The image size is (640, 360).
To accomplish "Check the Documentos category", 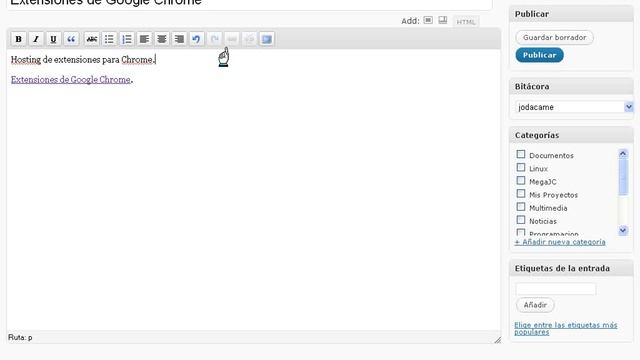I will [x=521, y=154].
